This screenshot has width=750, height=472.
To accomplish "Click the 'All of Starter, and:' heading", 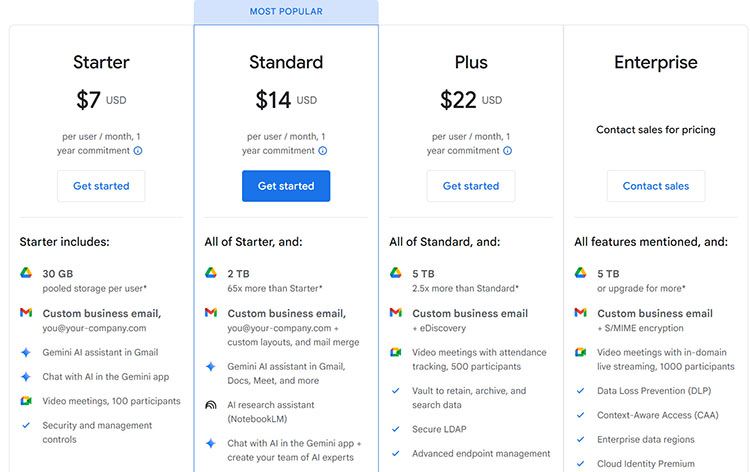I will (254, 242).
